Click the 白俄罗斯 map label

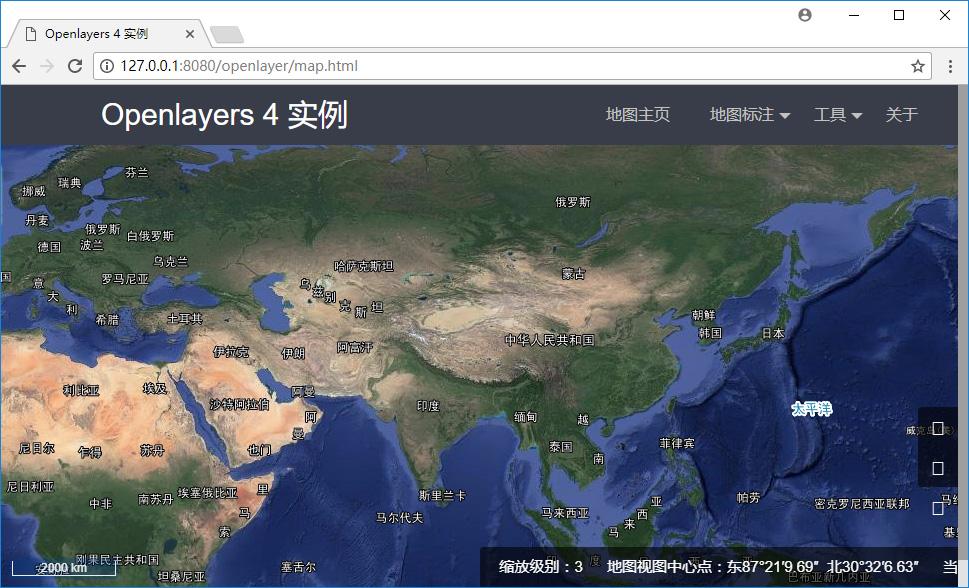click(150, 236)
